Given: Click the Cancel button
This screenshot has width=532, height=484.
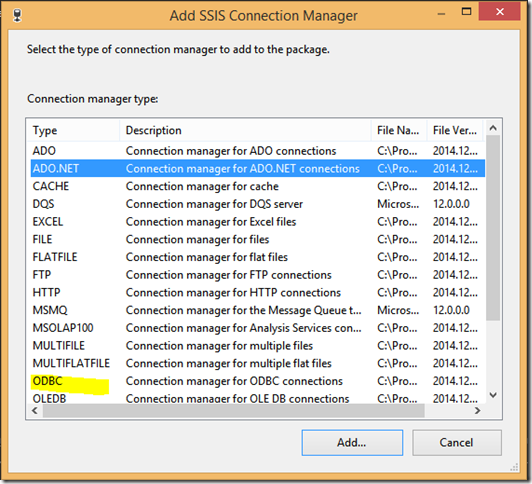Looking at the screenshot, I should (x=457, y=443).
